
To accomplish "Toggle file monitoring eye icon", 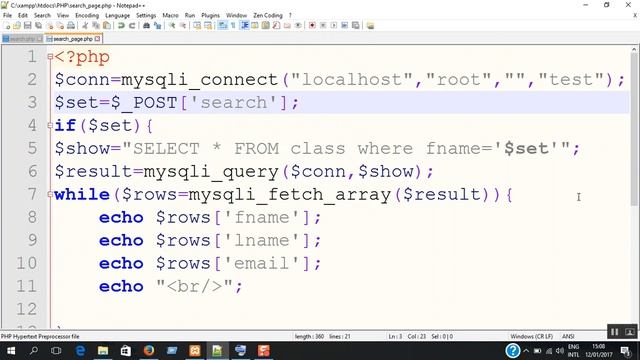I will 298,25.
